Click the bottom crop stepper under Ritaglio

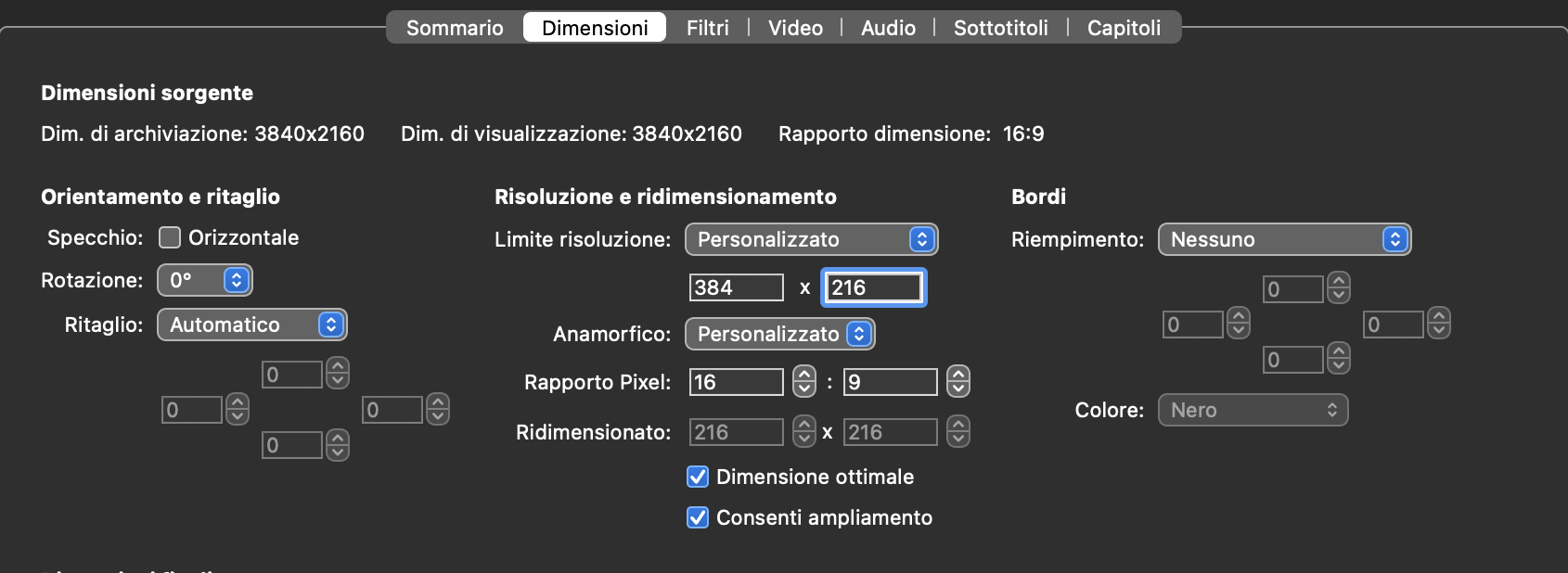[x=338, y=445]
